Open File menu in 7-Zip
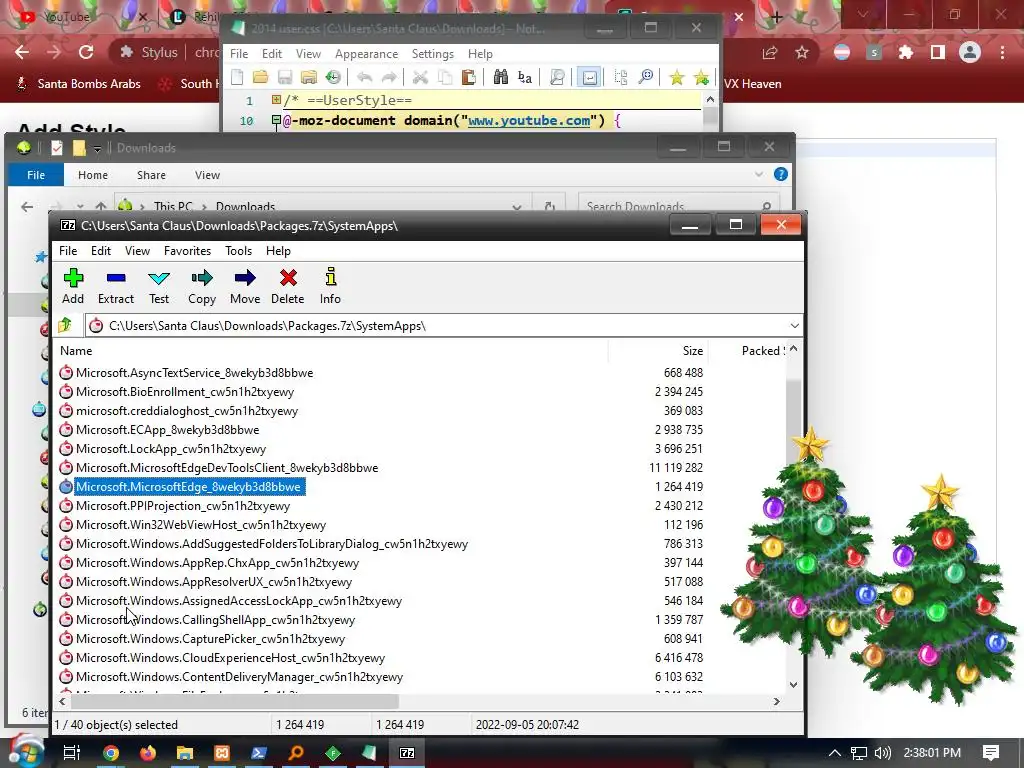 68,251
